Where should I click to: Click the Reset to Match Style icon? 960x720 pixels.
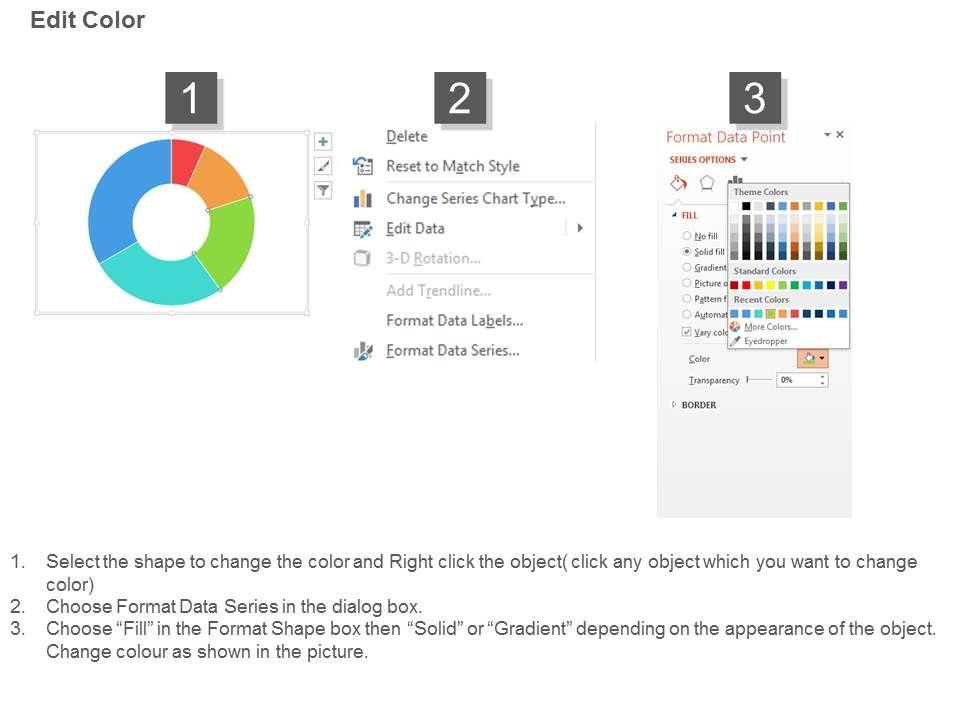point(363,166)
